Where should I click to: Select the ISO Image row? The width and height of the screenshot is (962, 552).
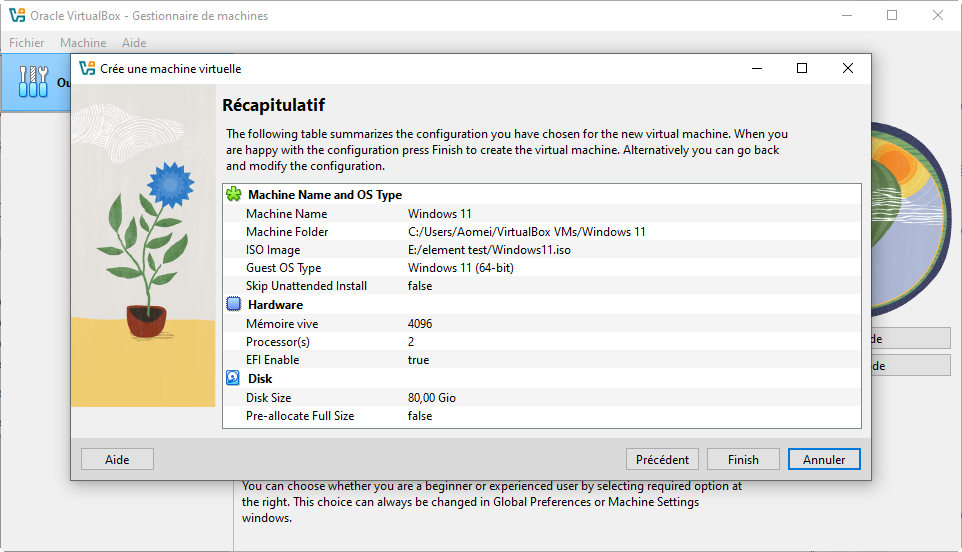tap(540, 250)
